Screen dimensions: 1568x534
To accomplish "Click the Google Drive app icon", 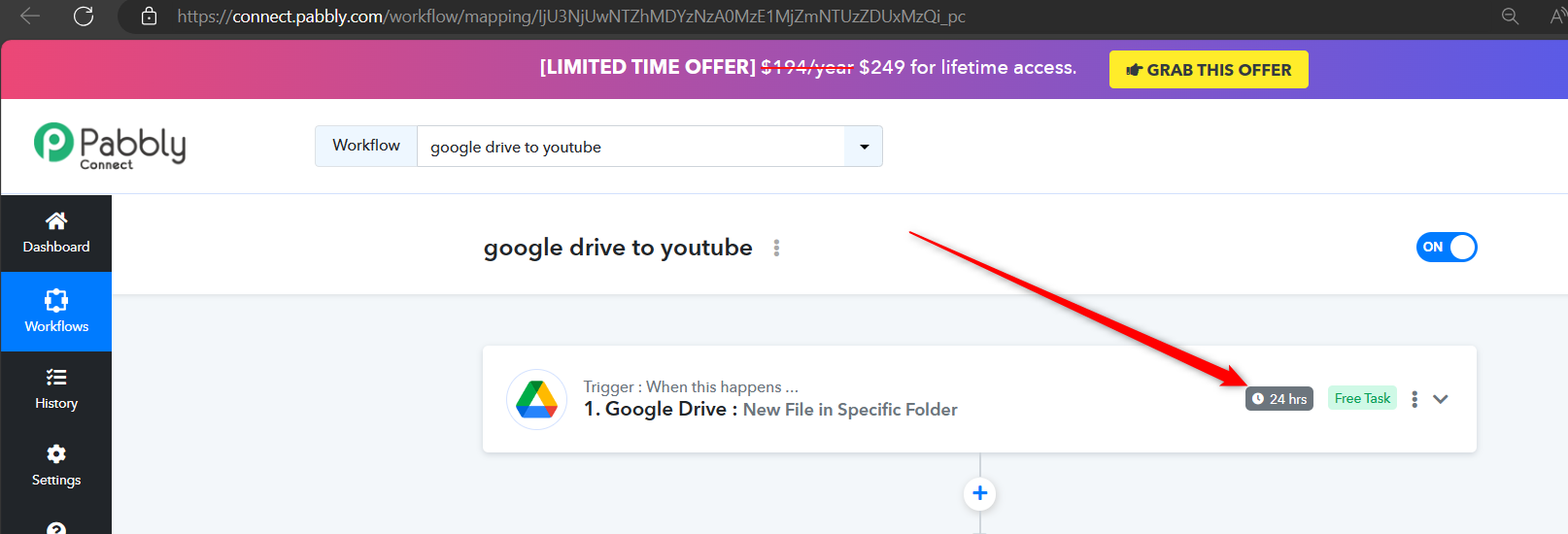I will pyautogui.click(x=536, y=399).
